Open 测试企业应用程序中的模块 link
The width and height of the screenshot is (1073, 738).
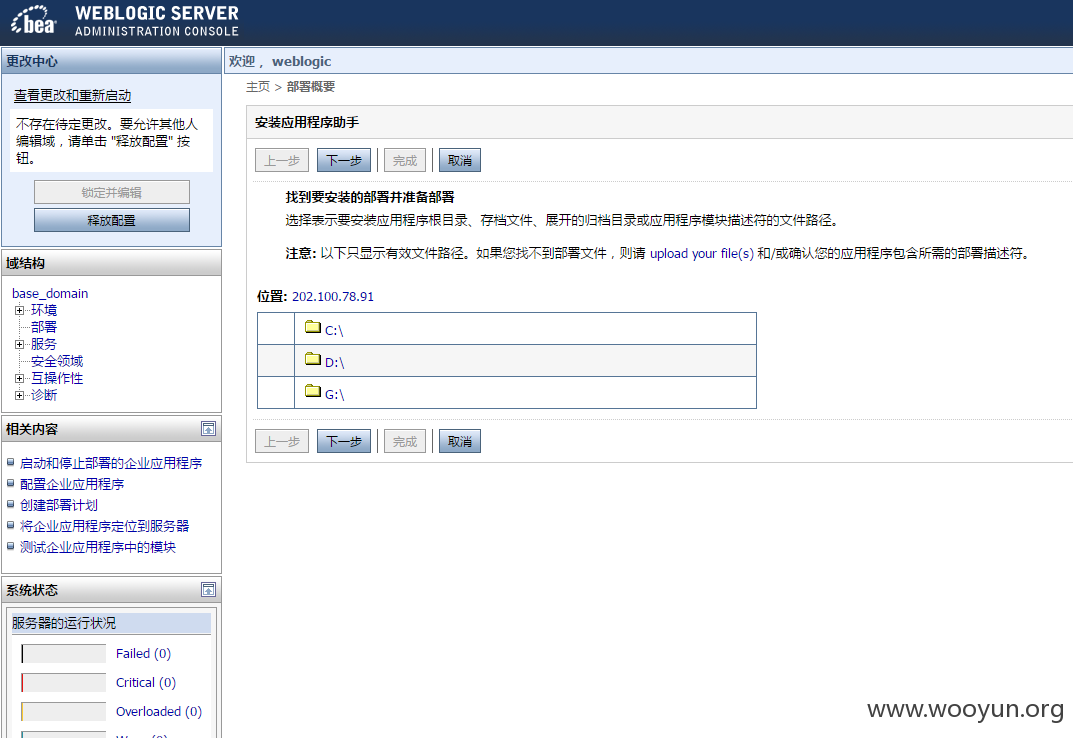point(98,547)
